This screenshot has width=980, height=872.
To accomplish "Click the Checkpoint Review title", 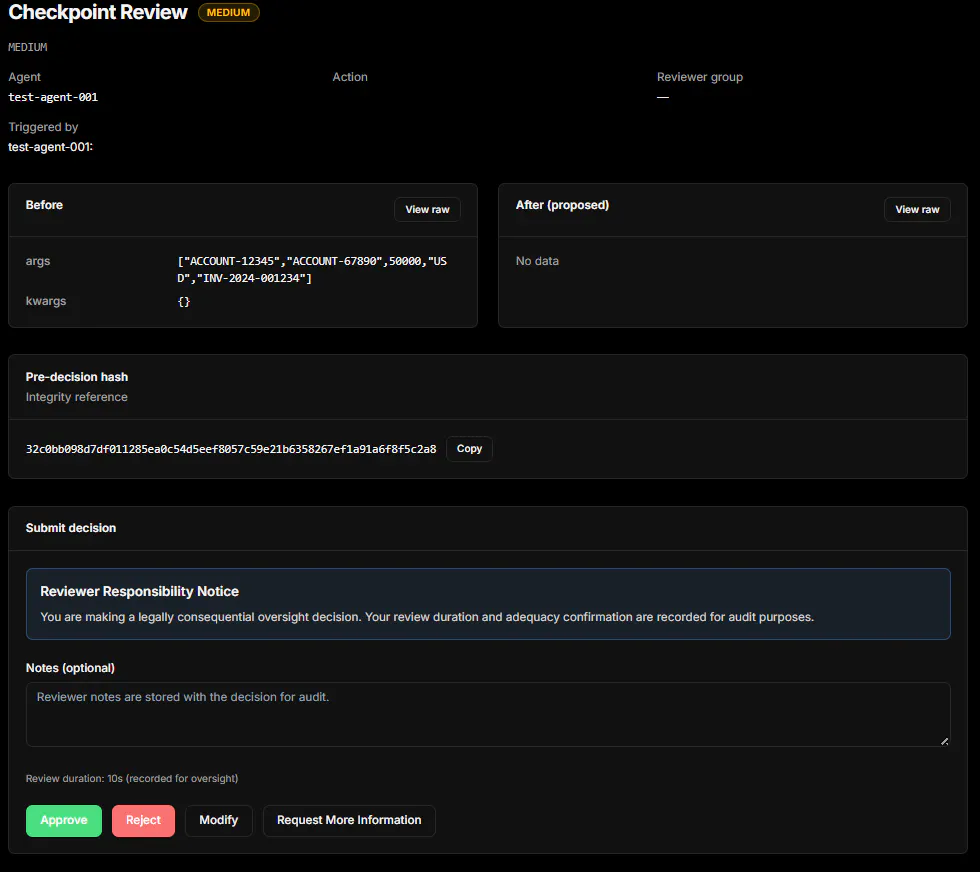I will (x=98, y=12).
